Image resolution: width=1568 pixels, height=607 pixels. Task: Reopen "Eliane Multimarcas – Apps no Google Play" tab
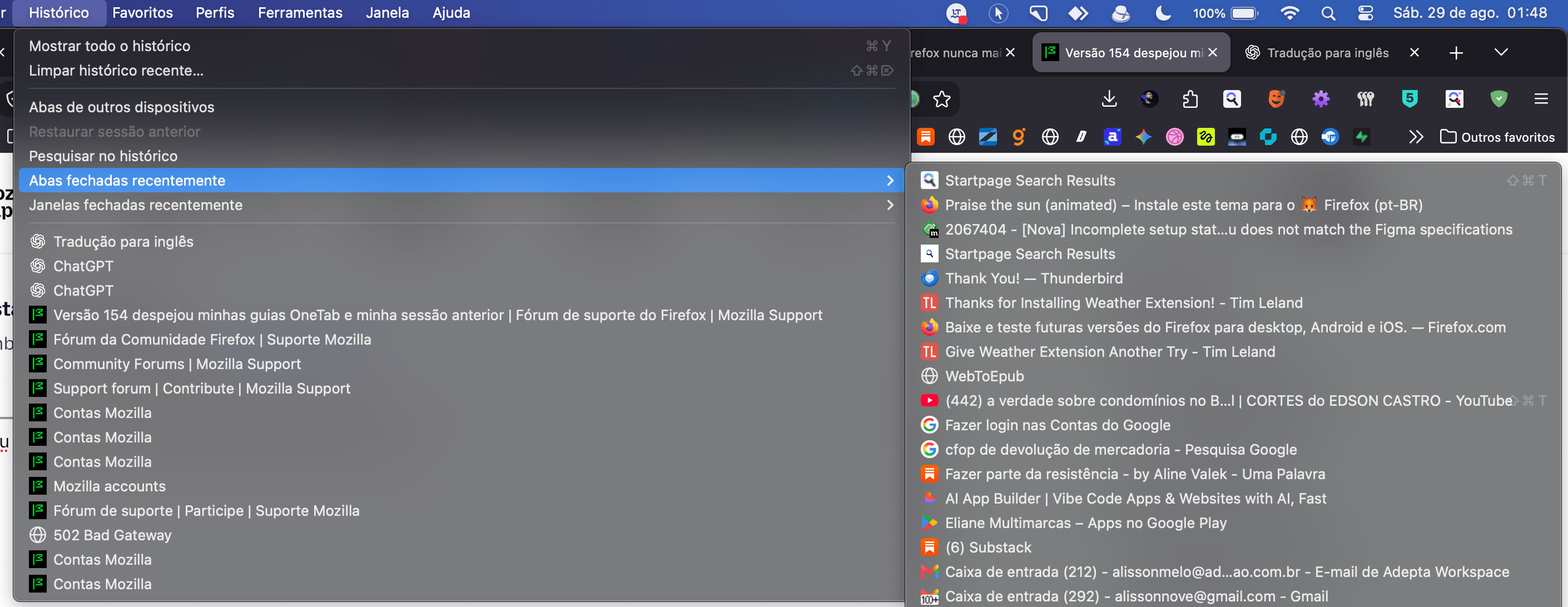pos(1234,523)
